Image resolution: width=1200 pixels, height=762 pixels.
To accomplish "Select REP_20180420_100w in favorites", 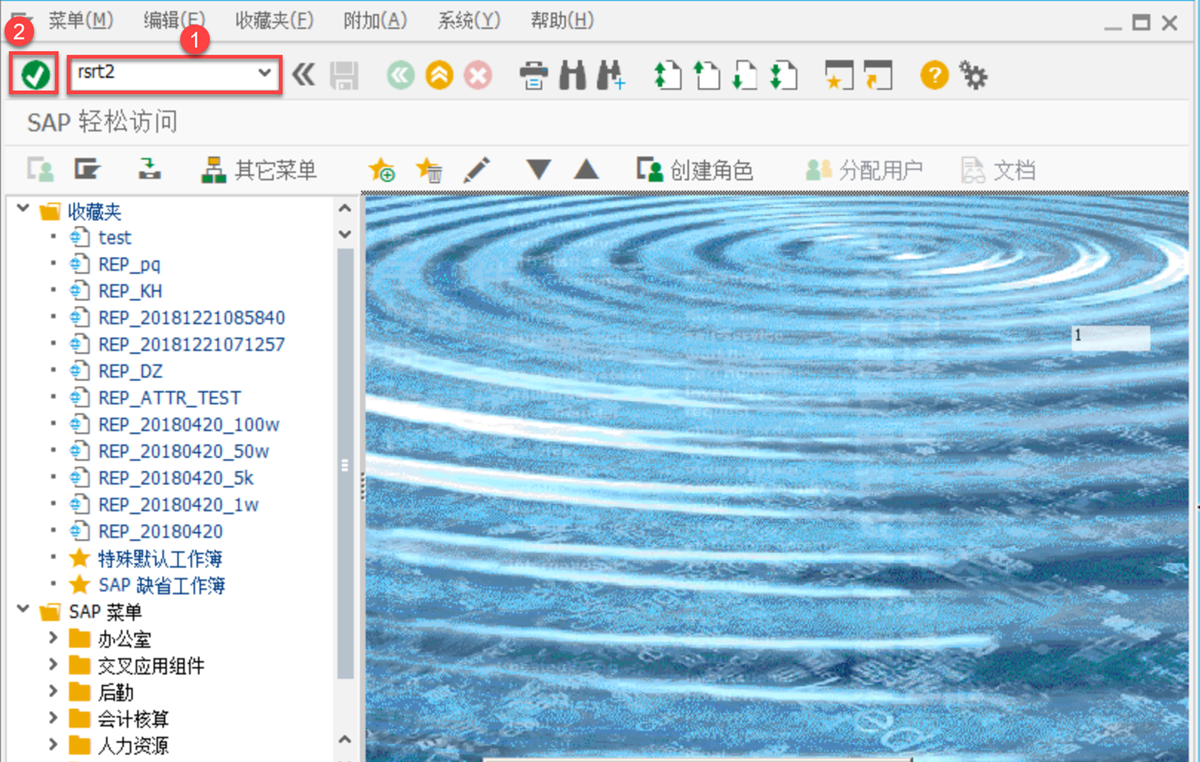I will (188, 424).
